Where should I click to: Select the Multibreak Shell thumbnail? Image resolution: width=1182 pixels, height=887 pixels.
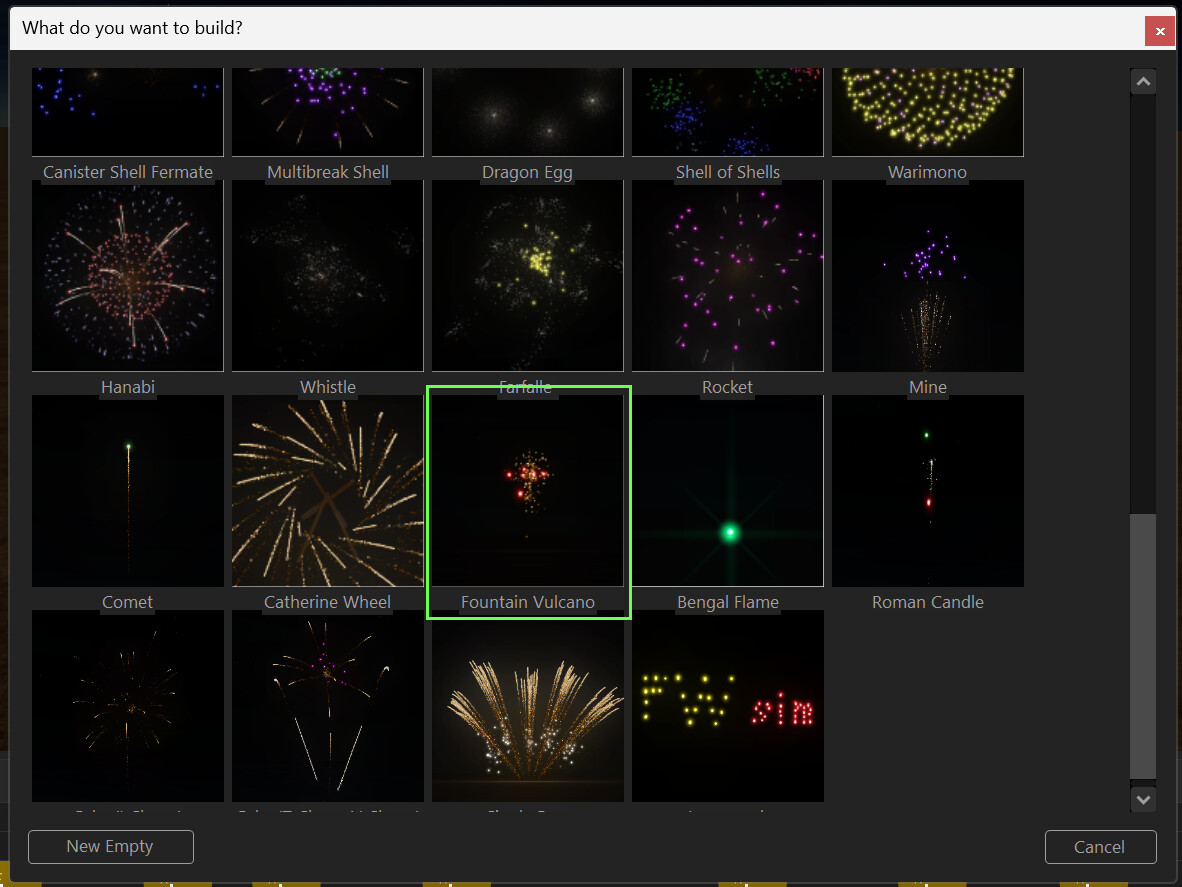coord(328,112)
